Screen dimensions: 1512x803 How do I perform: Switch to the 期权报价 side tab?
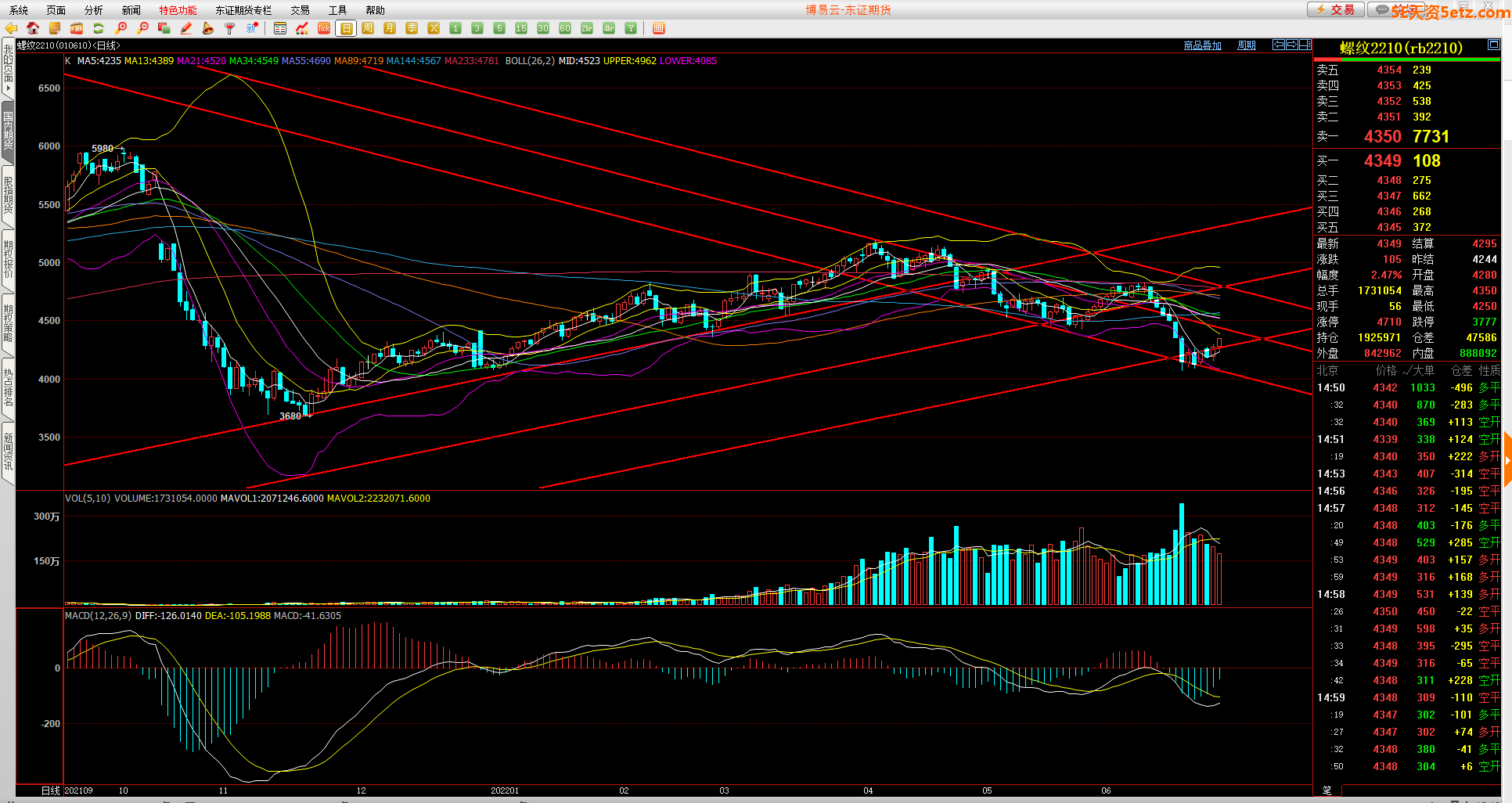tap(8, 260)
